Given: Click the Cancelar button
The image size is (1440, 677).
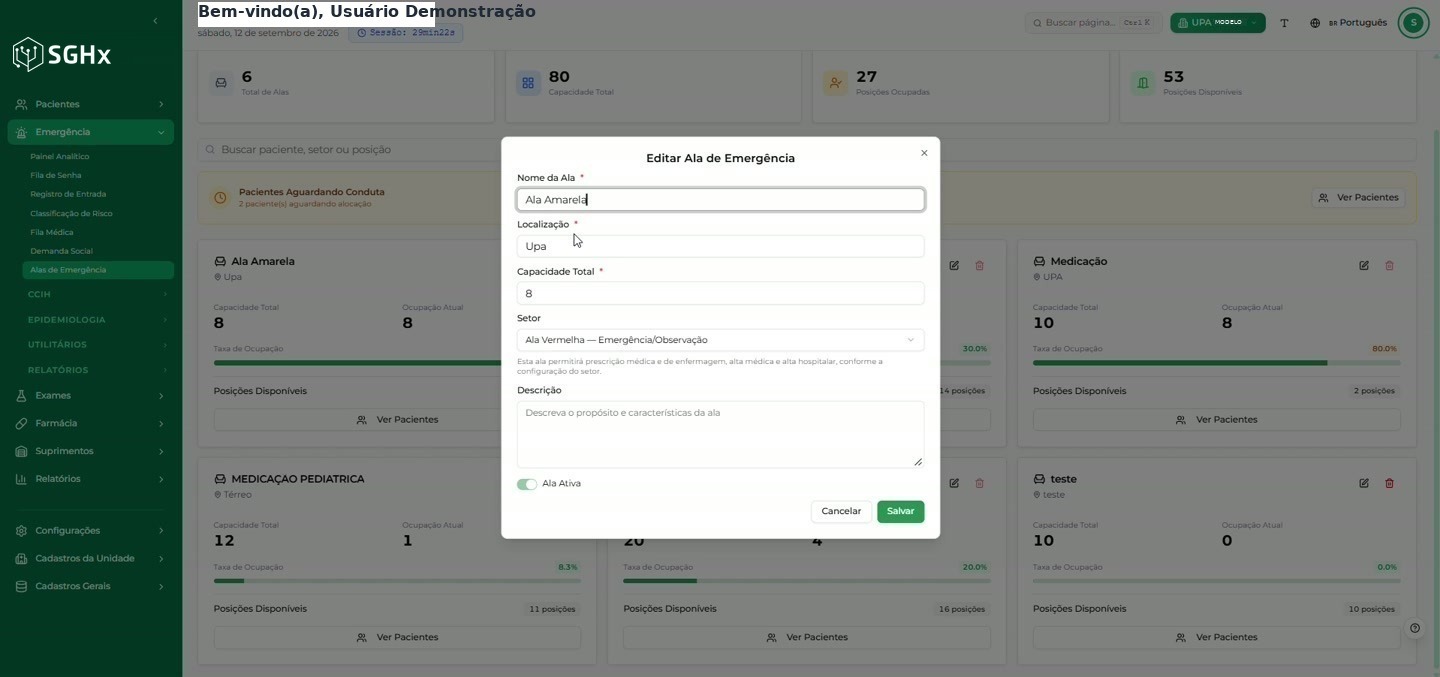Looking at the screenshot, I should point(841,512).
